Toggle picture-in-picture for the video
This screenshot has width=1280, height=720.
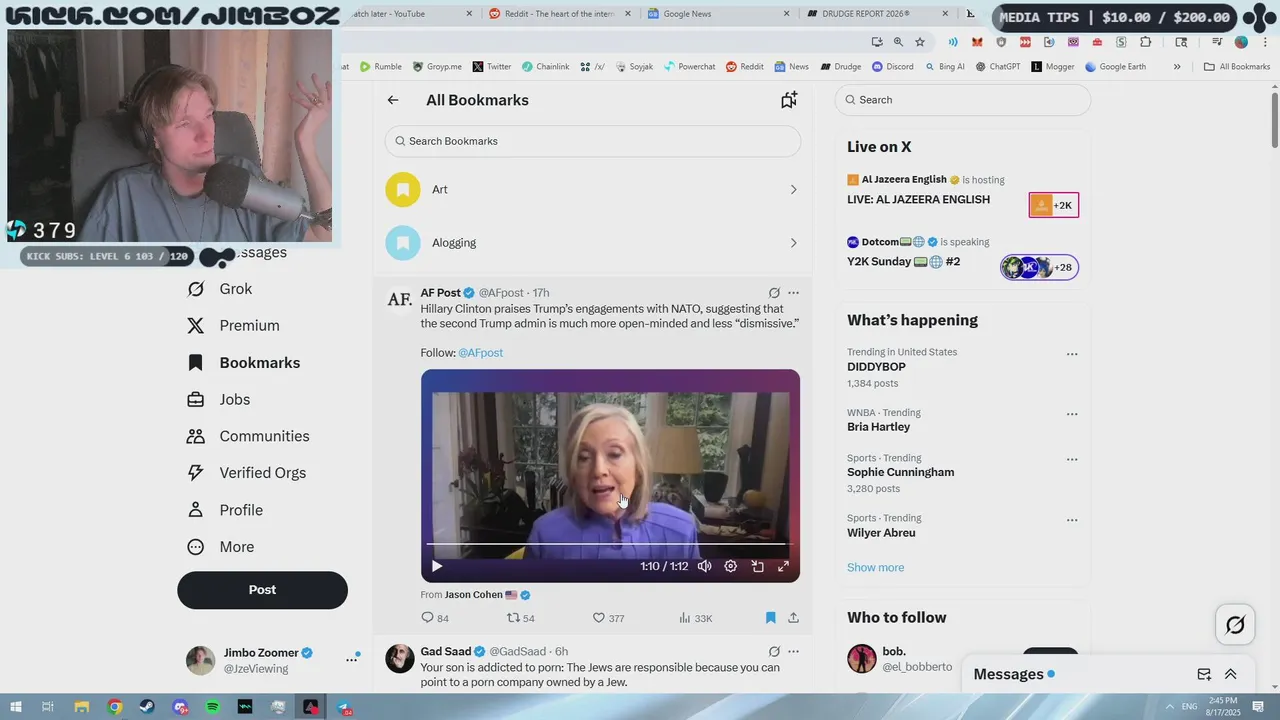tap(757, 566)
